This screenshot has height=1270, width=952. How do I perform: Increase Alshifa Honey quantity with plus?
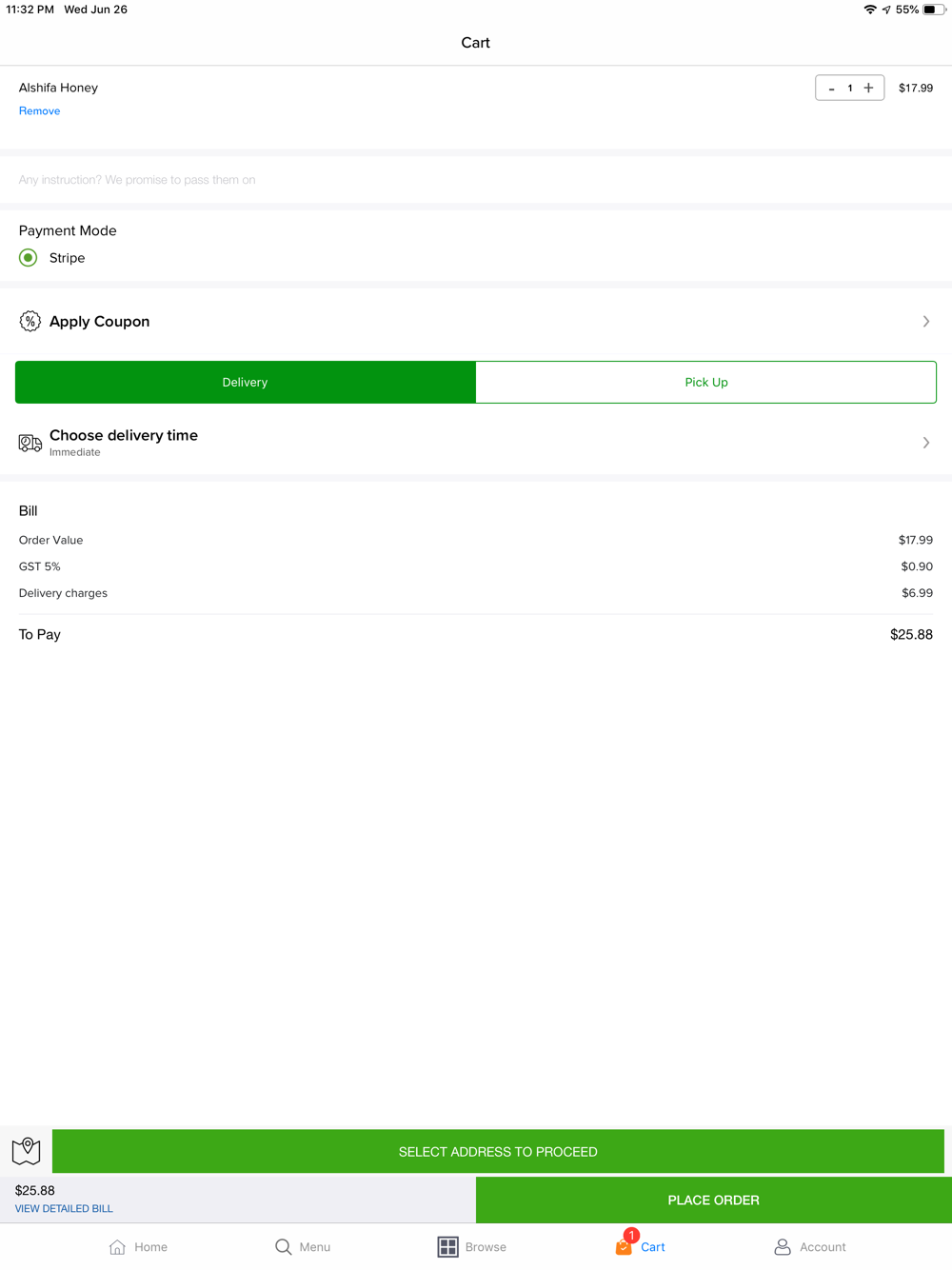[x=868, y=88]
